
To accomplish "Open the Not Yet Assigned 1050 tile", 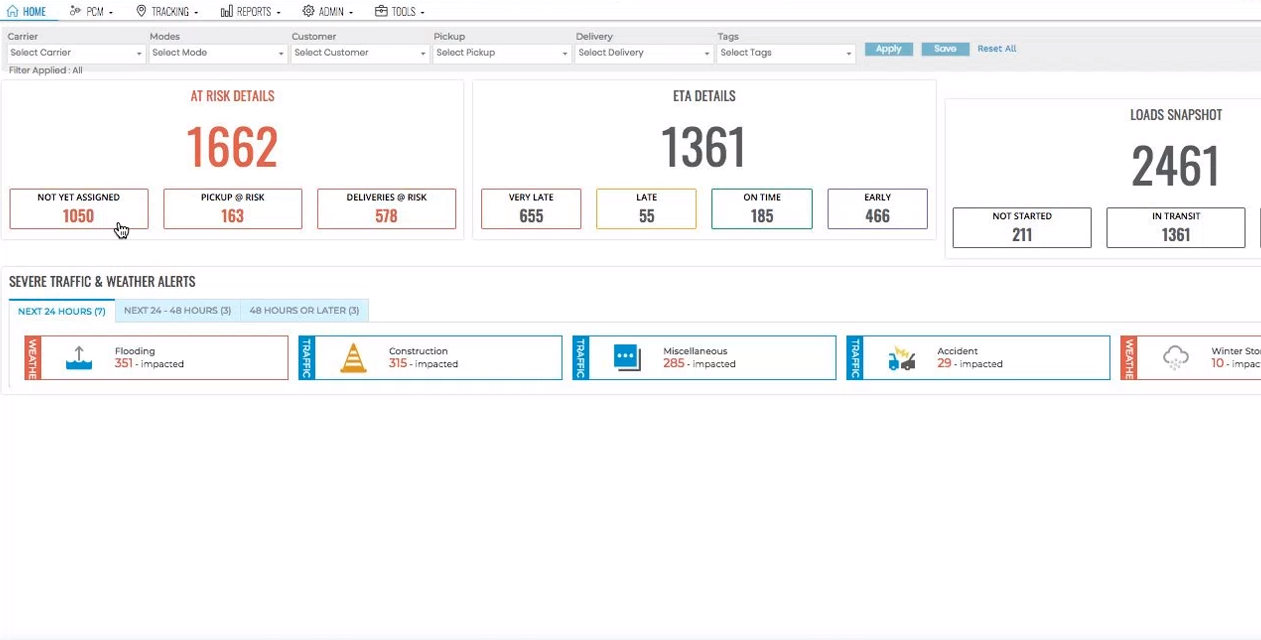I will (79, 209).
